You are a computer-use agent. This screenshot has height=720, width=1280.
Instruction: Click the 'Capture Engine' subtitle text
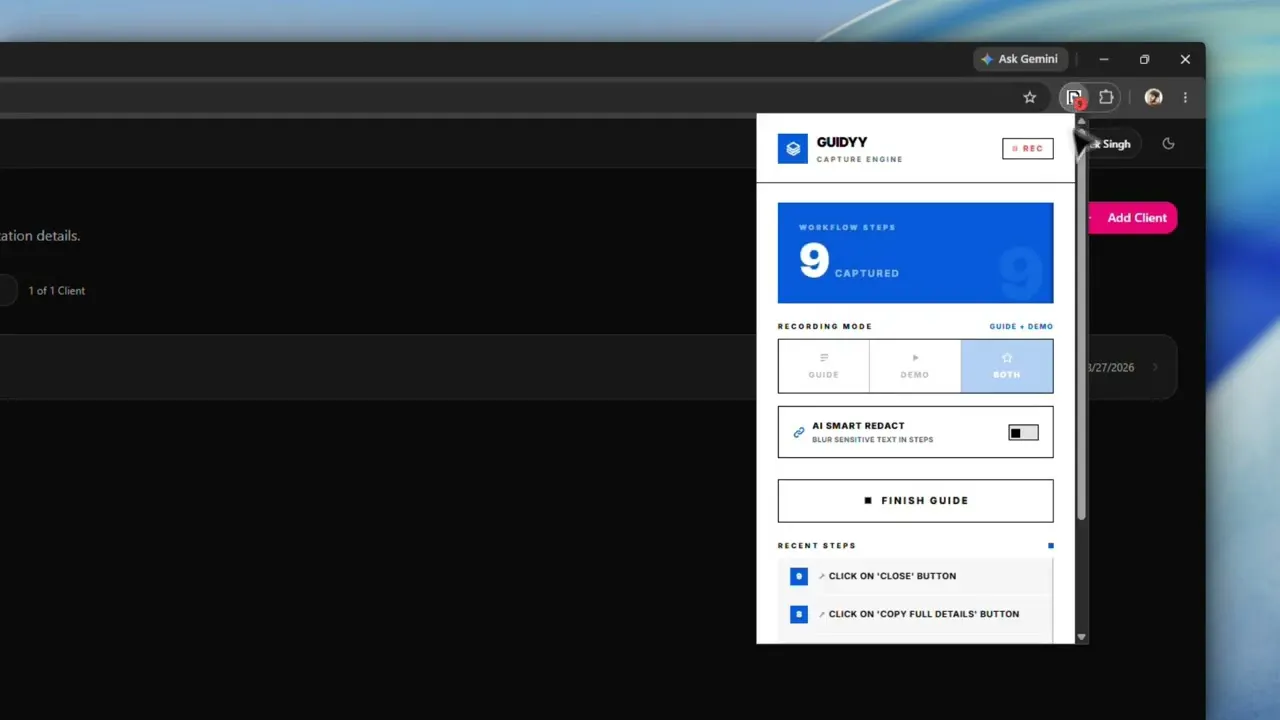click(x=859, y=159)
